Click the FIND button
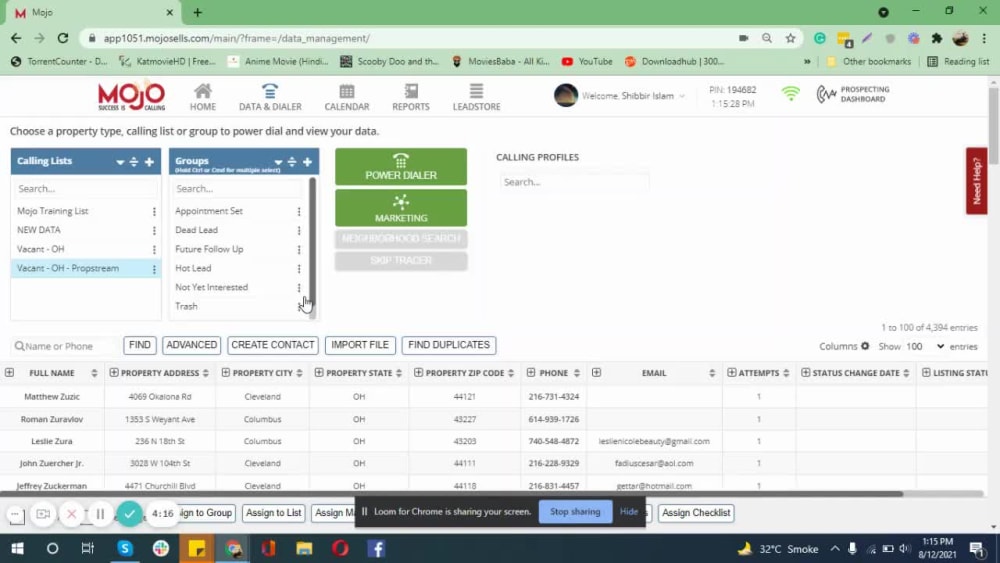Image resolution: width=1000 pixels, height=563 pixels. pos(140,345)
